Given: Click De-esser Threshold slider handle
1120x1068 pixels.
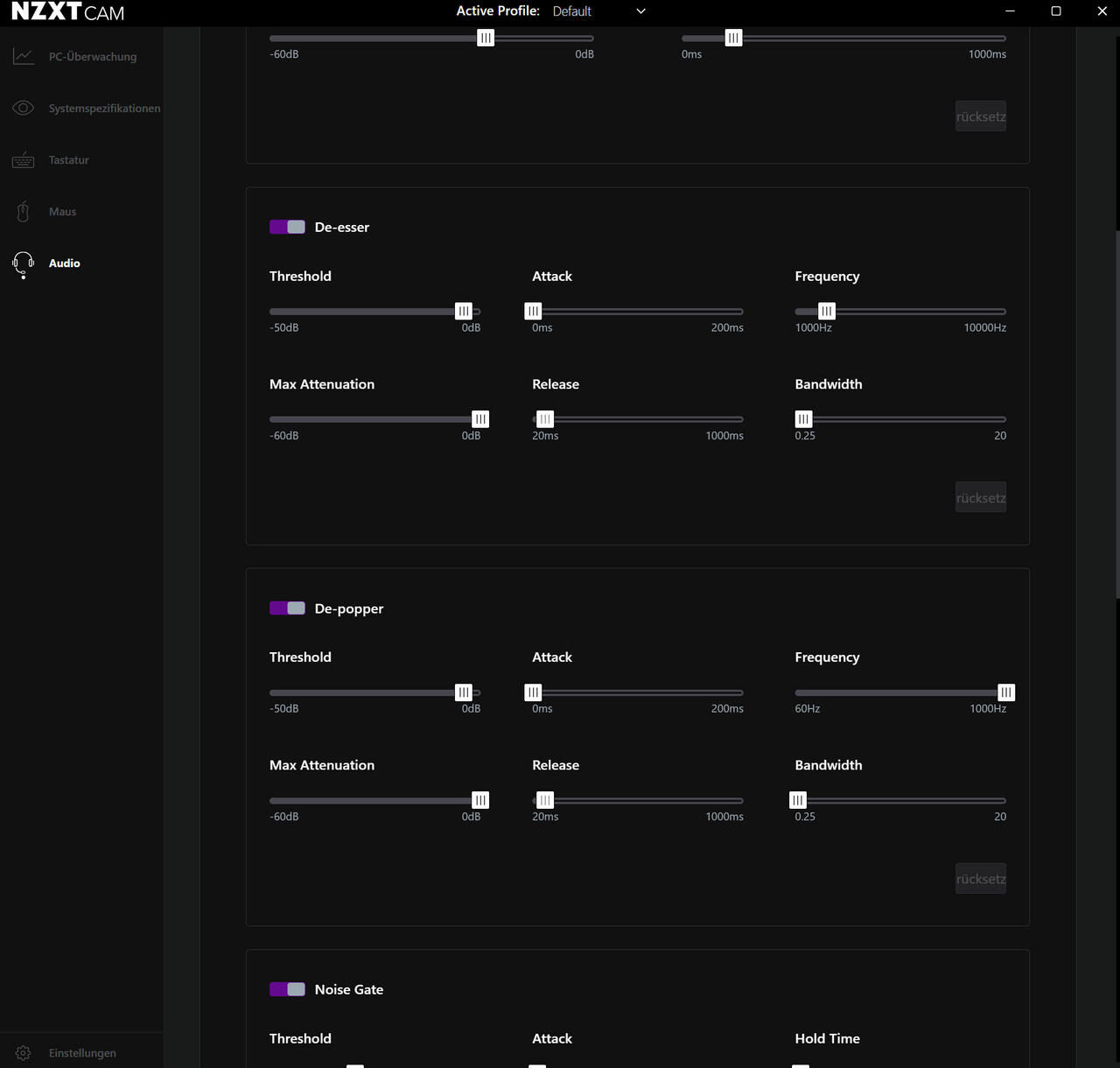Looking at the screenshot, I should [464, 311].
